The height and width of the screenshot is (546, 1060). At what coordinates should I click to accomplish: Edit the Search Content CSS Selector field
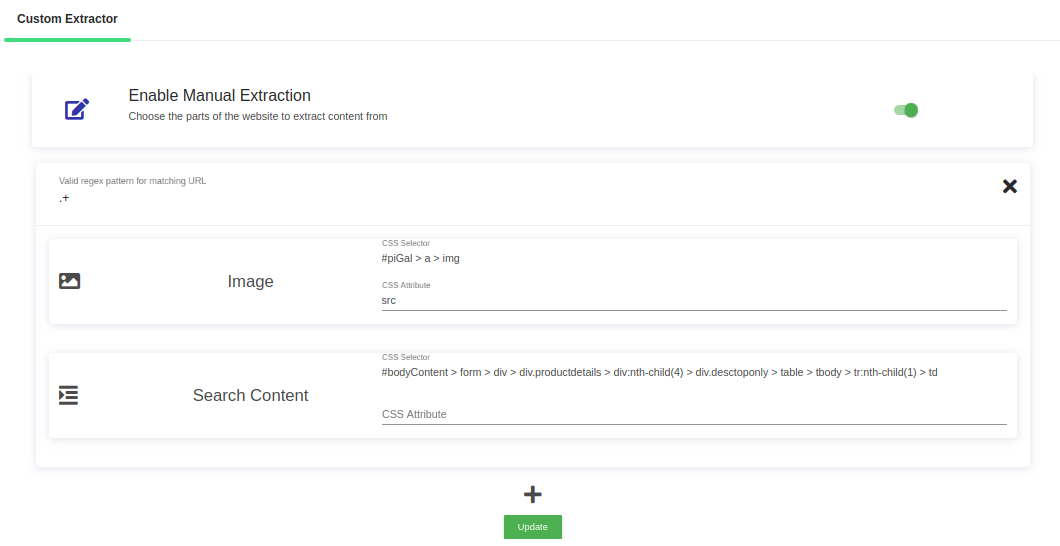pyautogui.click(x=693, y=373)
